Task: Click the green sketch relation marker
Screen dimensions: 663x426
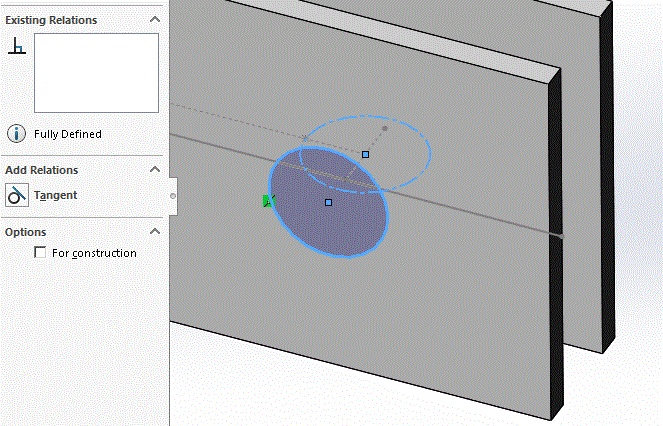Action: point(268,201)
